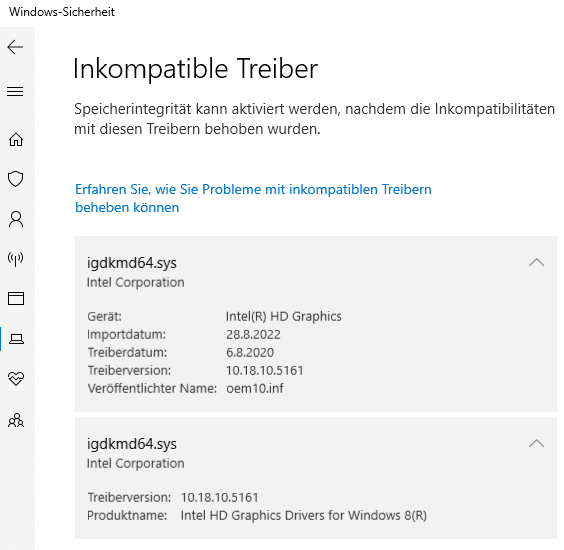Go to the Home (Startseite) page
564x550 pixels.
(16, 140)
